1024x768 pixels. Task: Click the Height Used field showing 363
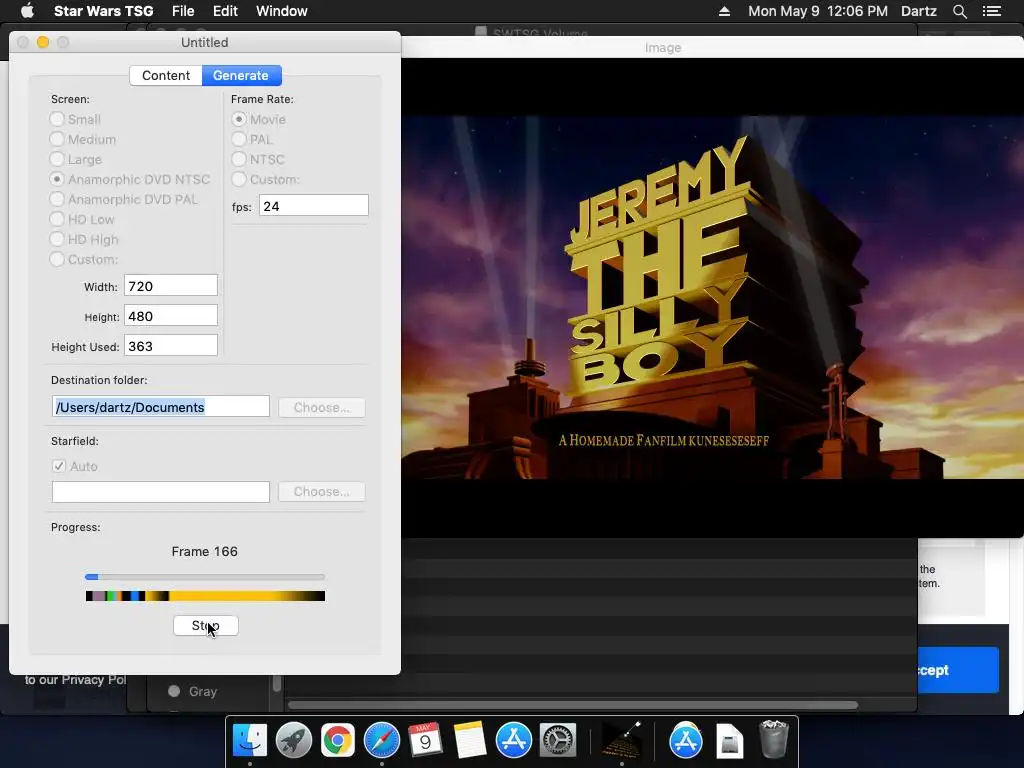pos(170,346)
